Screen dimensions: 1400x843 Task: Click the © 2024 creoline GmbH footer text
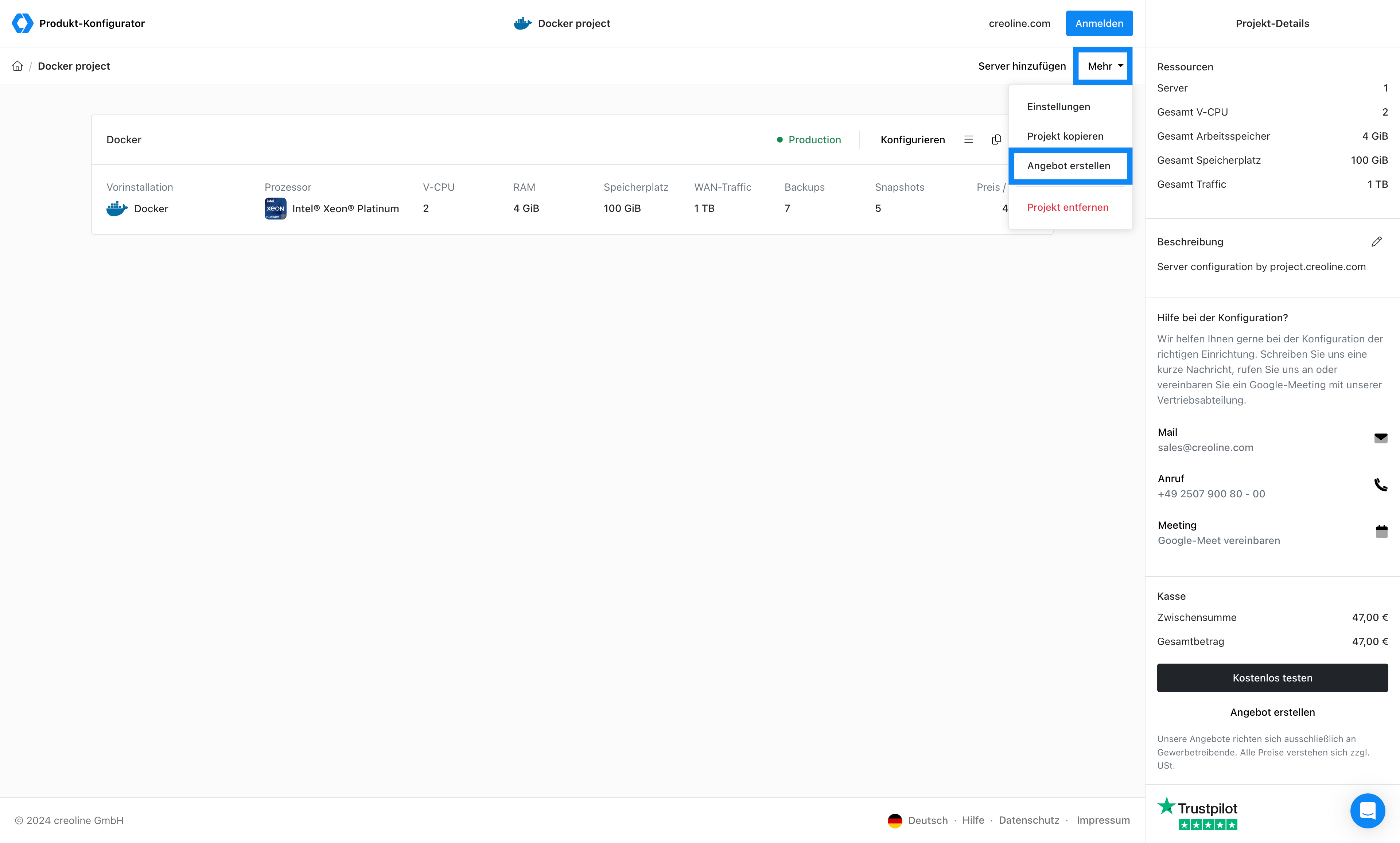tap(69, 820)
